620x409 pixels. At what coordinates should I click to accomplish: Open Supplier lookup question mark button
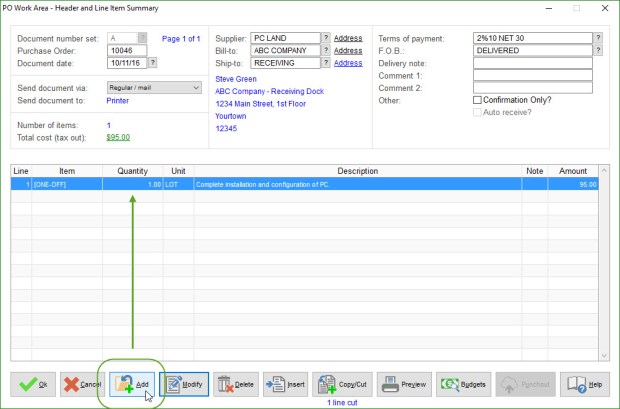click(326, 38)
